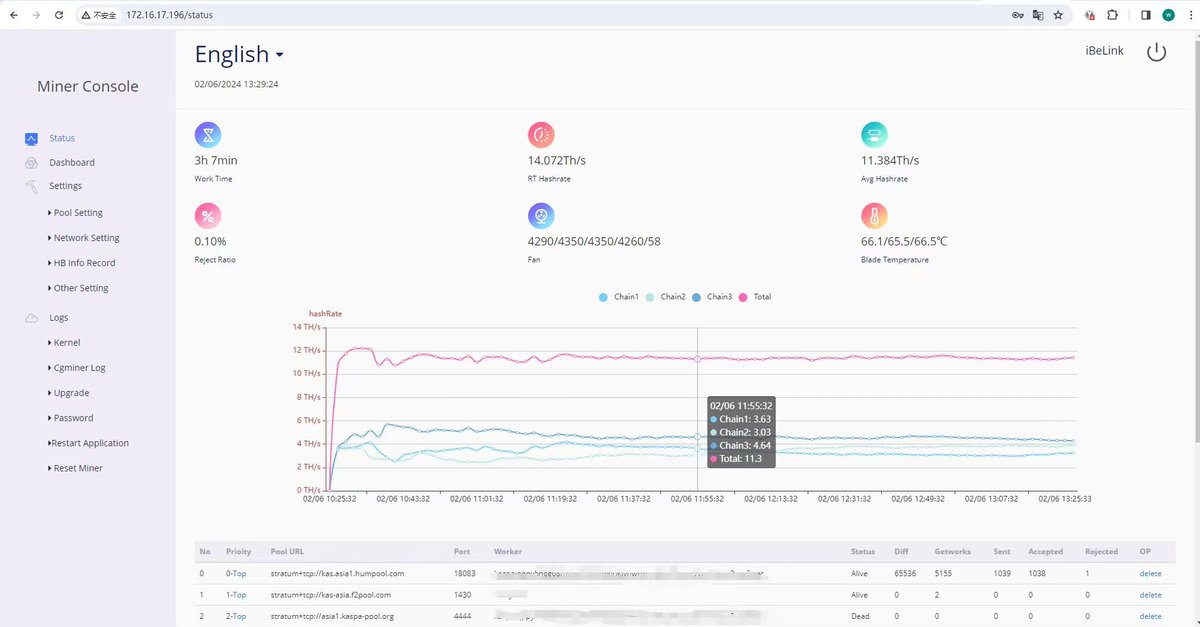
Task: Click the 0.10% Reject Ratio value
Action: point(210,241)
